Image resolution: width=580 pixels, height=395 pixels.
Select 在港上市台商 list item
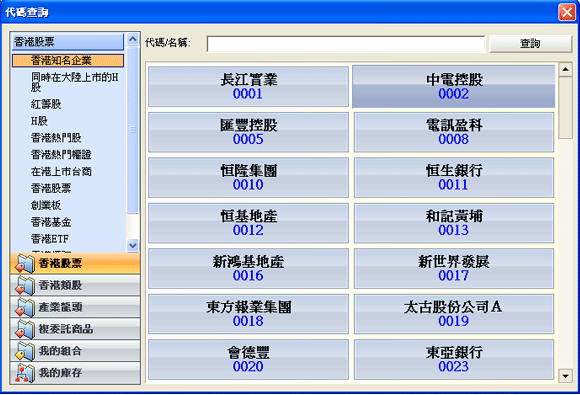(61, 172)
